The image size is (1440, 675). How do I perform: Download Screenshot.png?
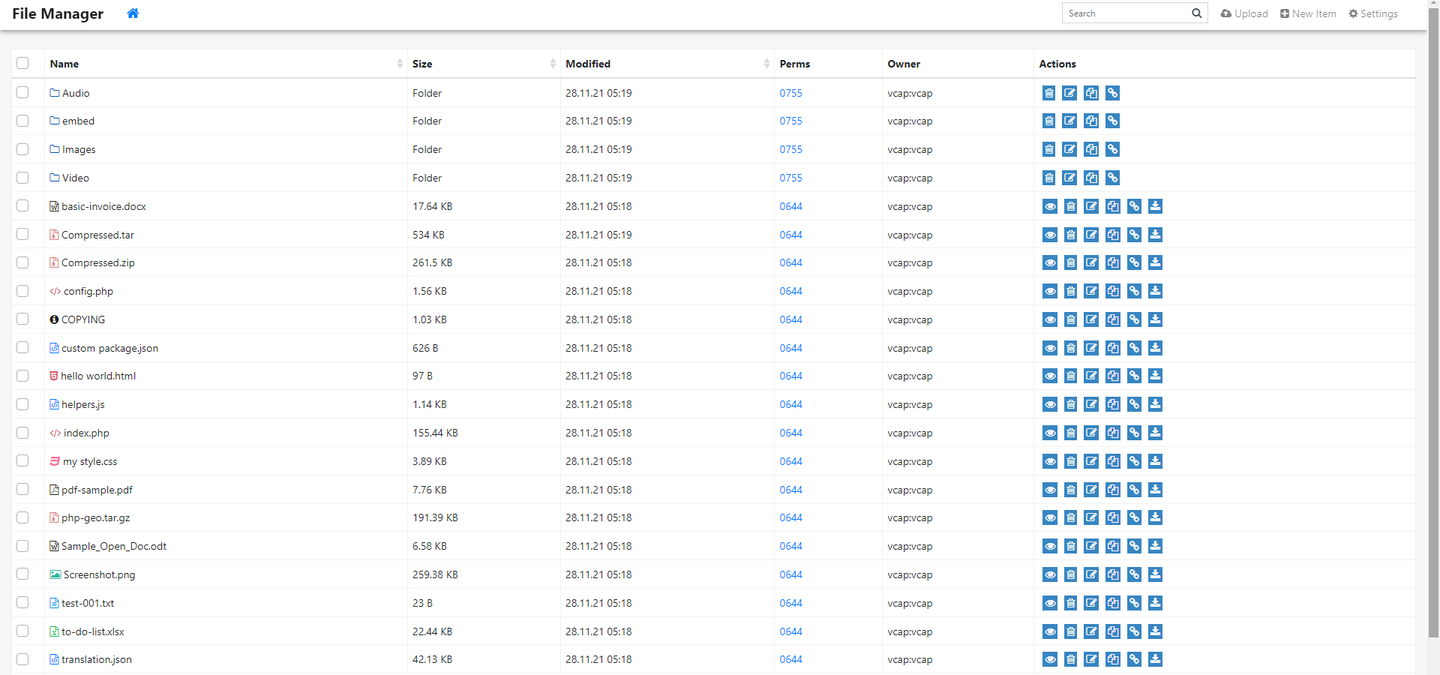[x=1155, y=575]
